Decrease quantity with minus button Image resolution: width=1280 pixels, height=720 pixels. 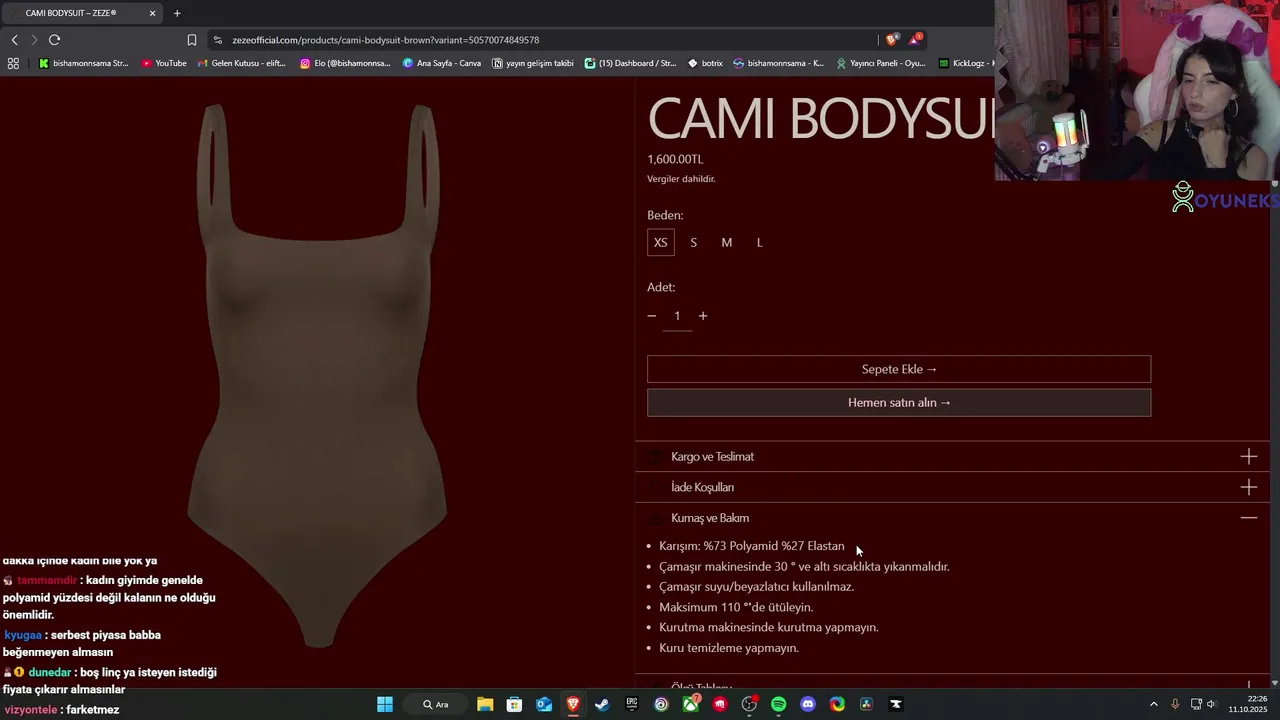point(652,316)
